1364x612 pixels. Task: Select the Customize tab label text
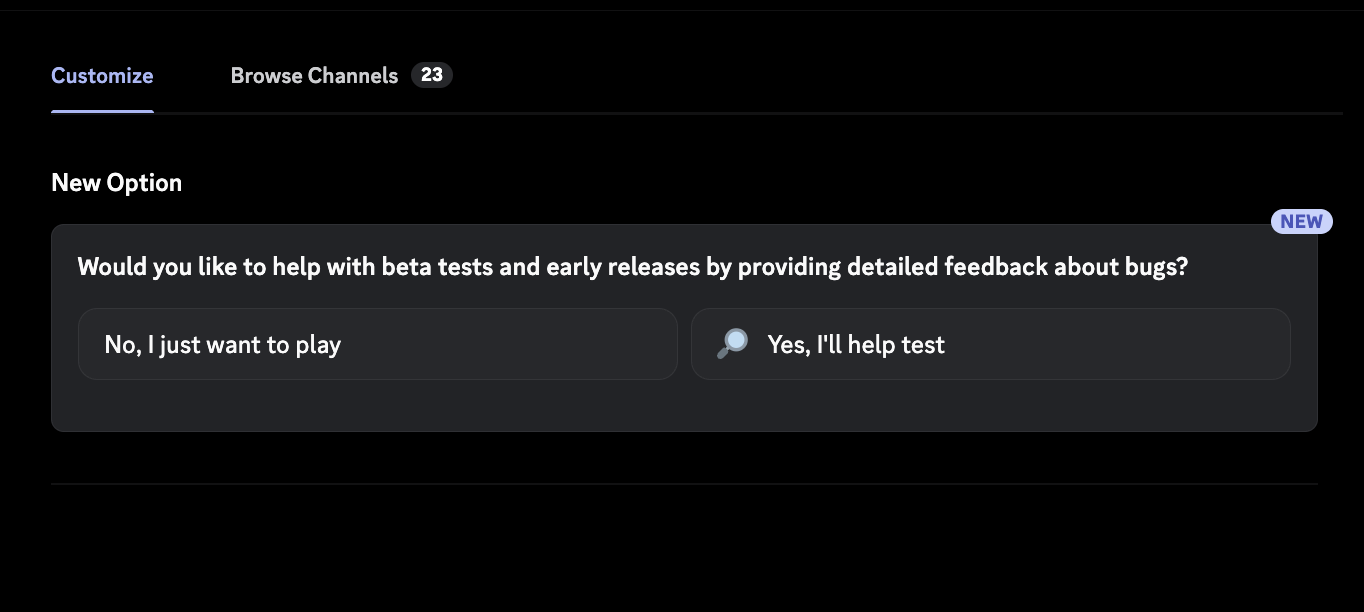pyautogui.click(x=102, y=75)
